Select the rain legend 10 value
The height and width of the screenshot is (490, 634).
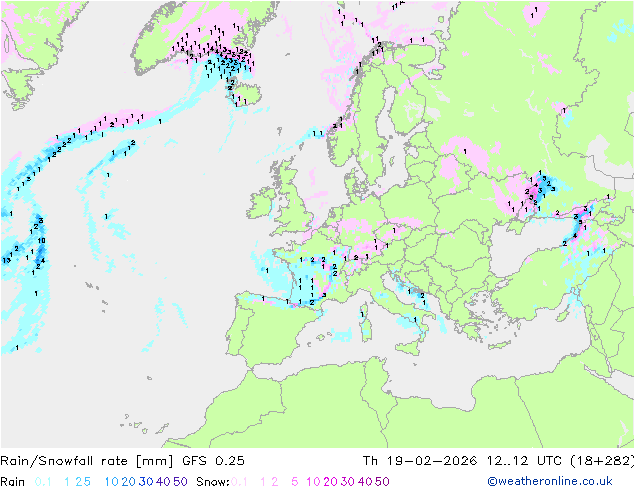click(x=112, y=482)
